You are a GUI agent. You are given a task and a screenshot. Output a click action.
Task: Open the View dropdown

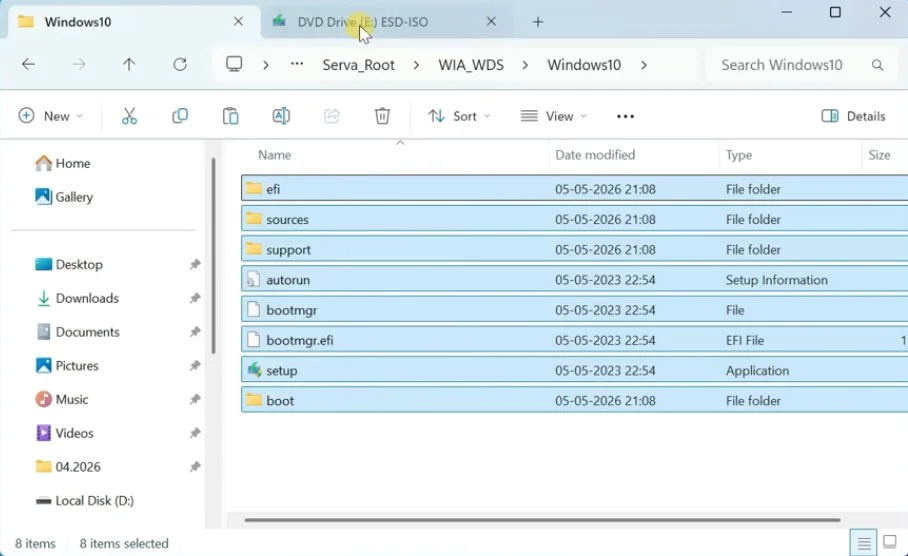554,116
